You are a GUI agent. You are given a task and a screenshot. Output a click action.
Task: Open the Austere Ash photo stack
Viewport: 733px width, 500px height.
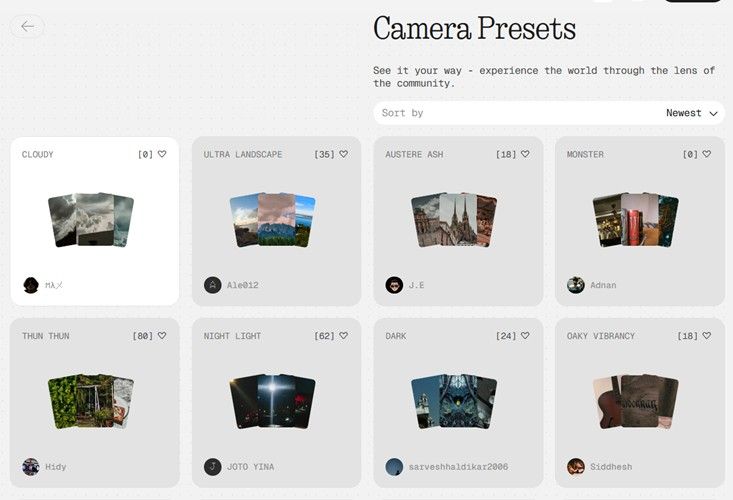pyautogui.click(x=454, y=220)
